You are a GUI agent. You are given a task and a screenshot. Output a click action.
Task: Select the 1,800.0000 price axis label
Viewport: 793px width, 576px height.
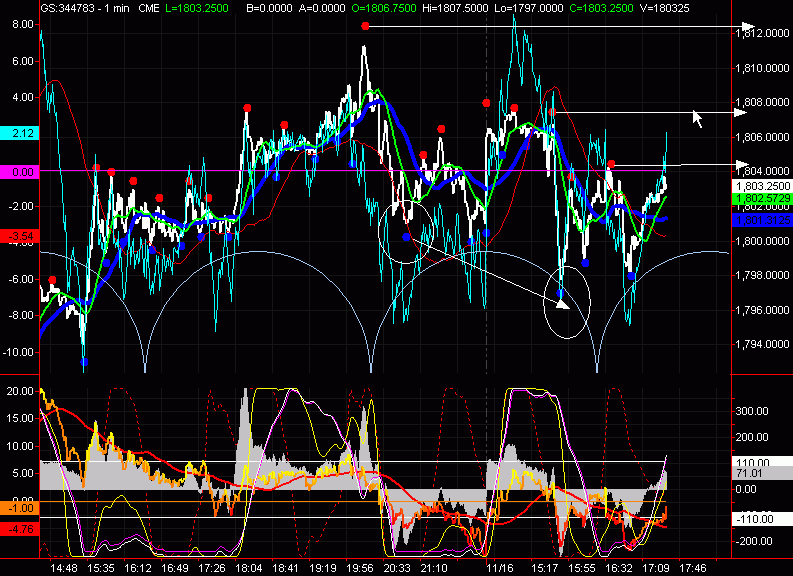(x=762, y=241)
